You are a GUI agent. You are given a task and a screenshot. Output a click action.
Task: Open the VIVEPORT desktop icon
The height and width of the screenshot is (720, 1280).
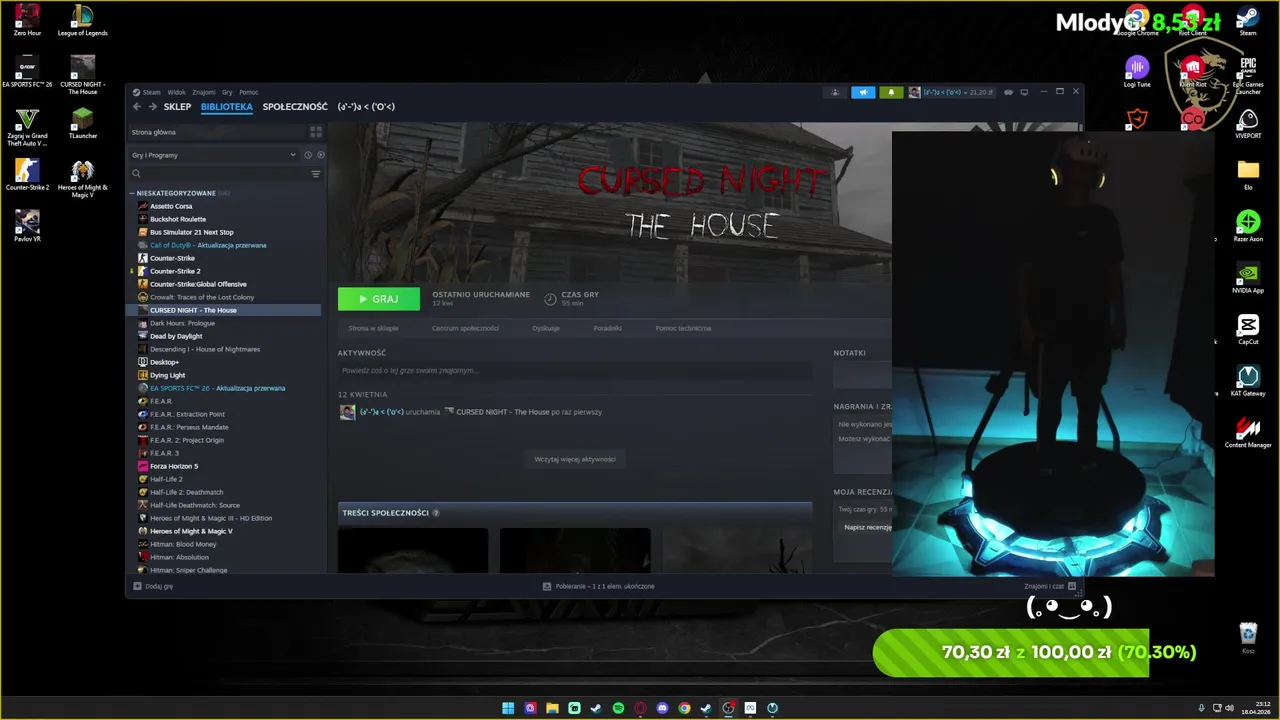tap(1248, 124)
